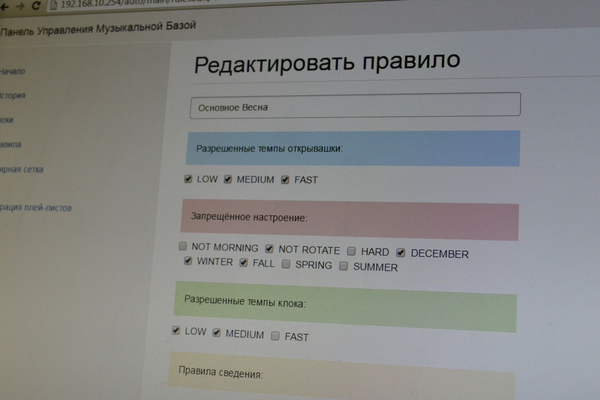Screen dimensions: 600x400
Task: Uncheck the DECEMBER checkbox
Action: pos(401,252)
